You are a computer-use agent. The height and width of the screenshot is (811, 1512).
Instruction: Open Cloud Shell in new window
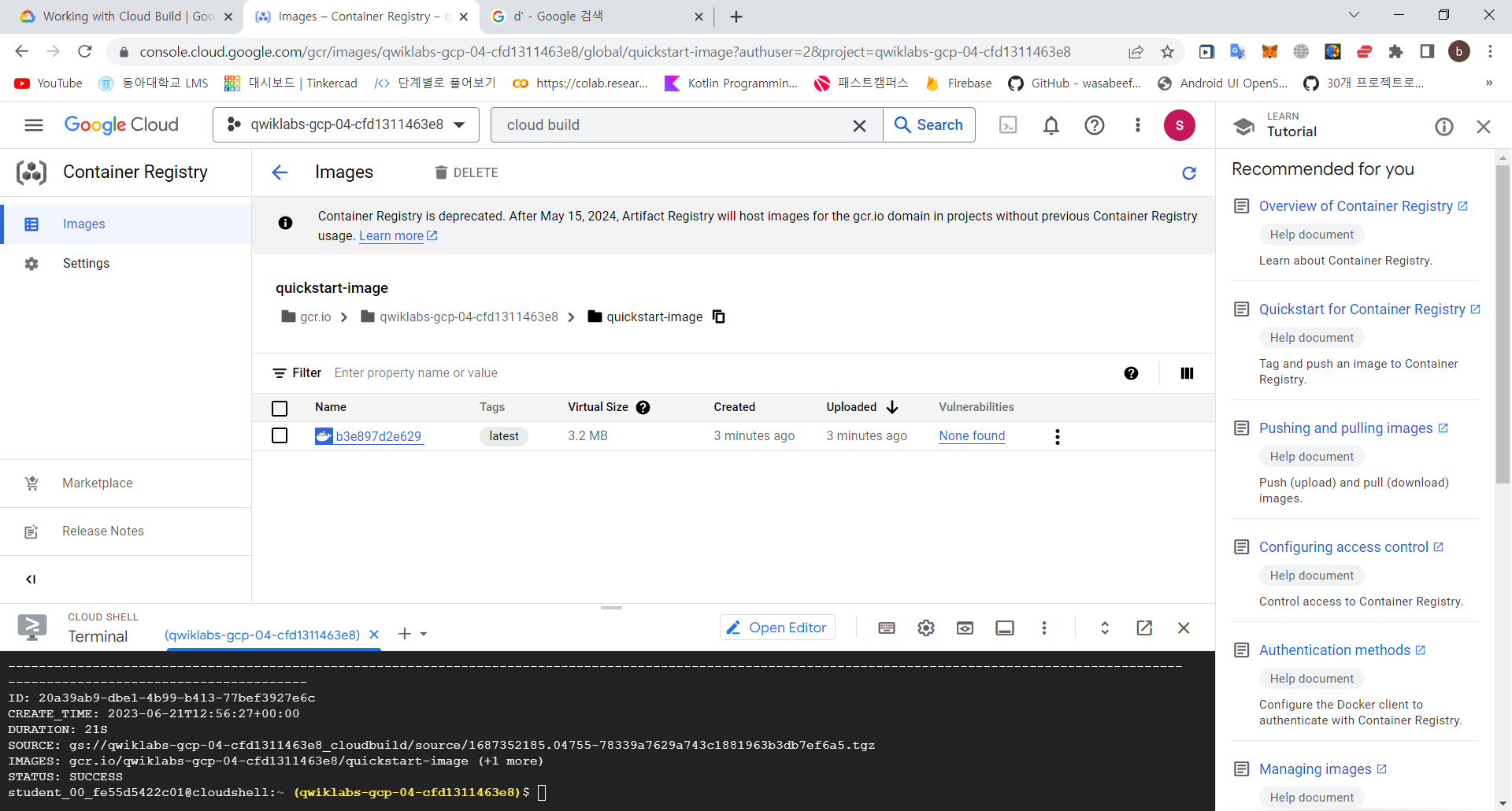1144,628
